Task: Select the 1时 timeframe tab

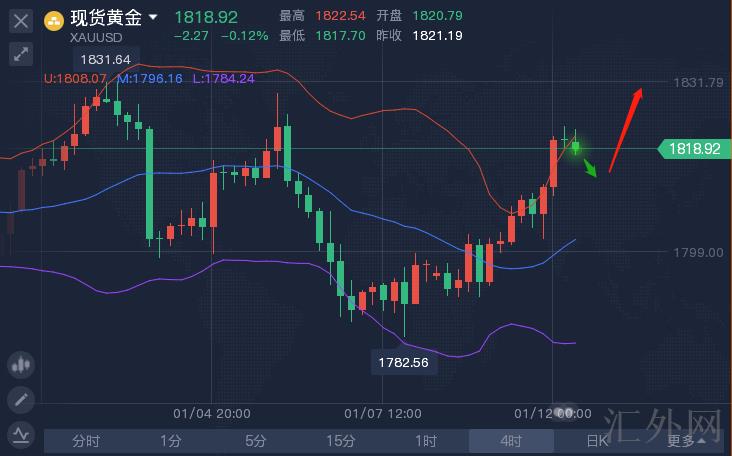Action: pyautogui.click(x=426, y=440)
